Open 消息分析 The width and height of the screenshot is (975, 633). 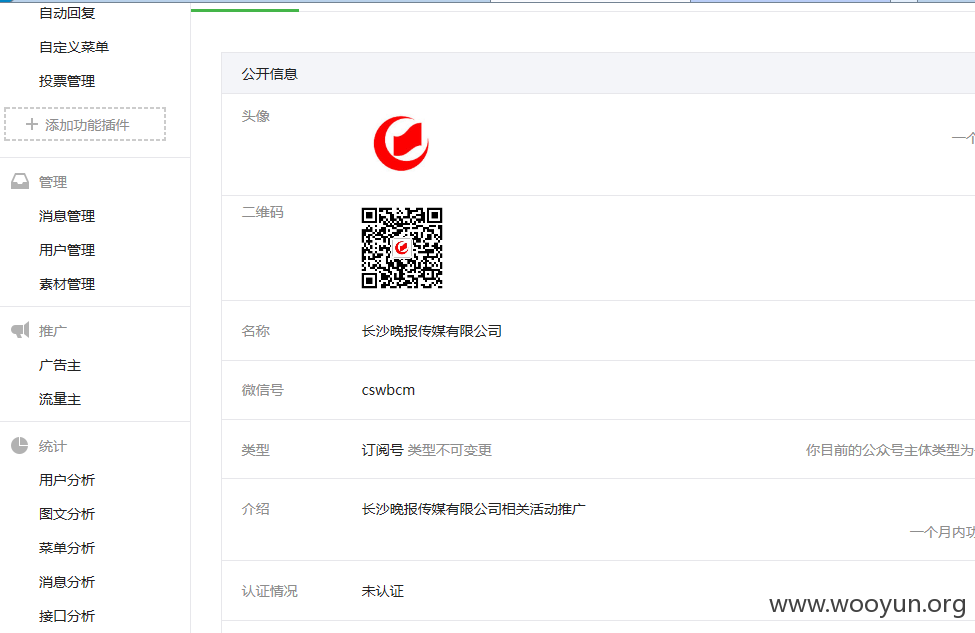[67, 582]
